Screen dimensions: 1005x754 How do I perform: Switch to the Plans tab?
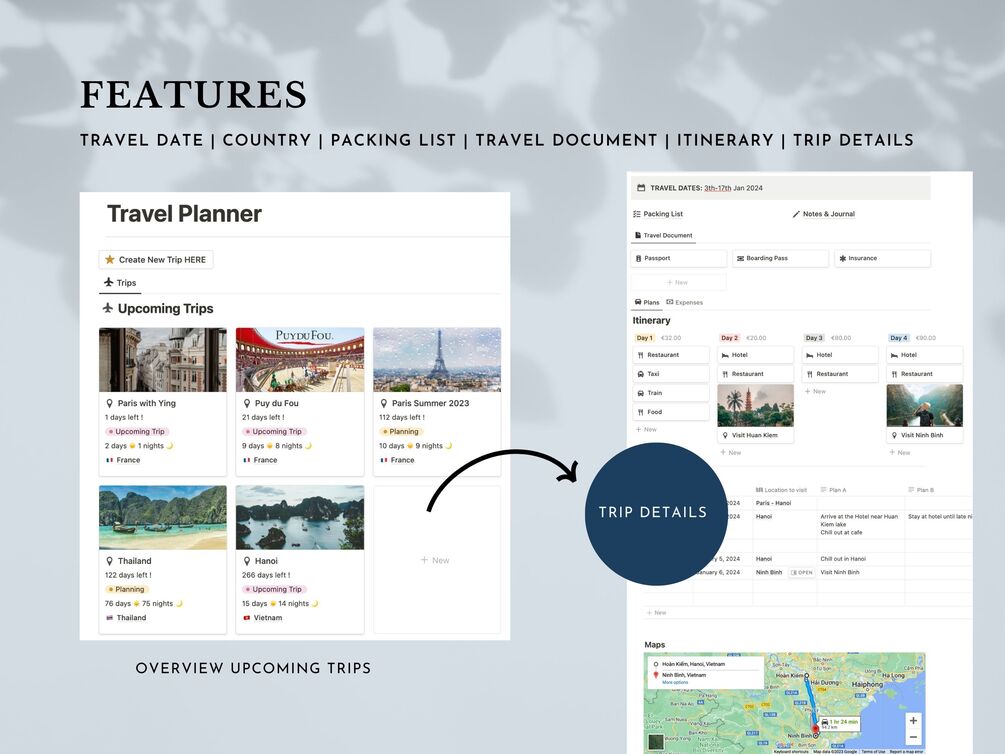pyautogui.click(x=647, y=302)
